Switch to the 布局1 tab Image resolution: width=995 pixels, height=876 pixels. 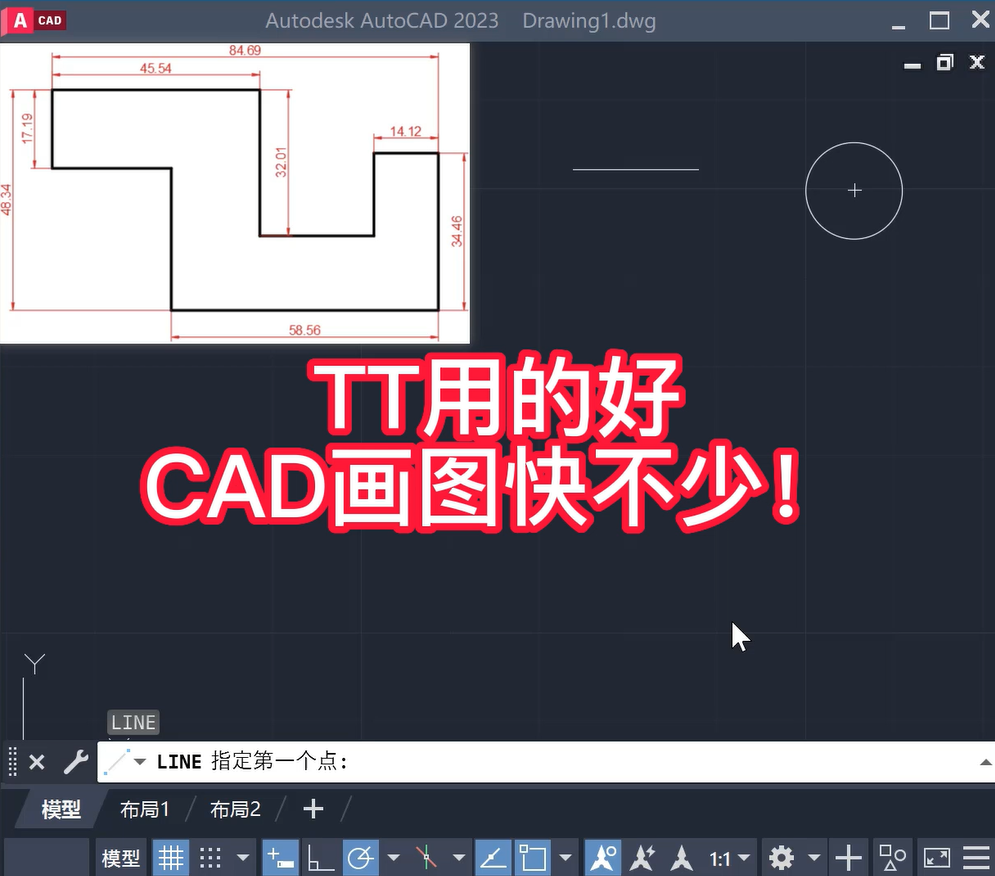coord(145,809)
